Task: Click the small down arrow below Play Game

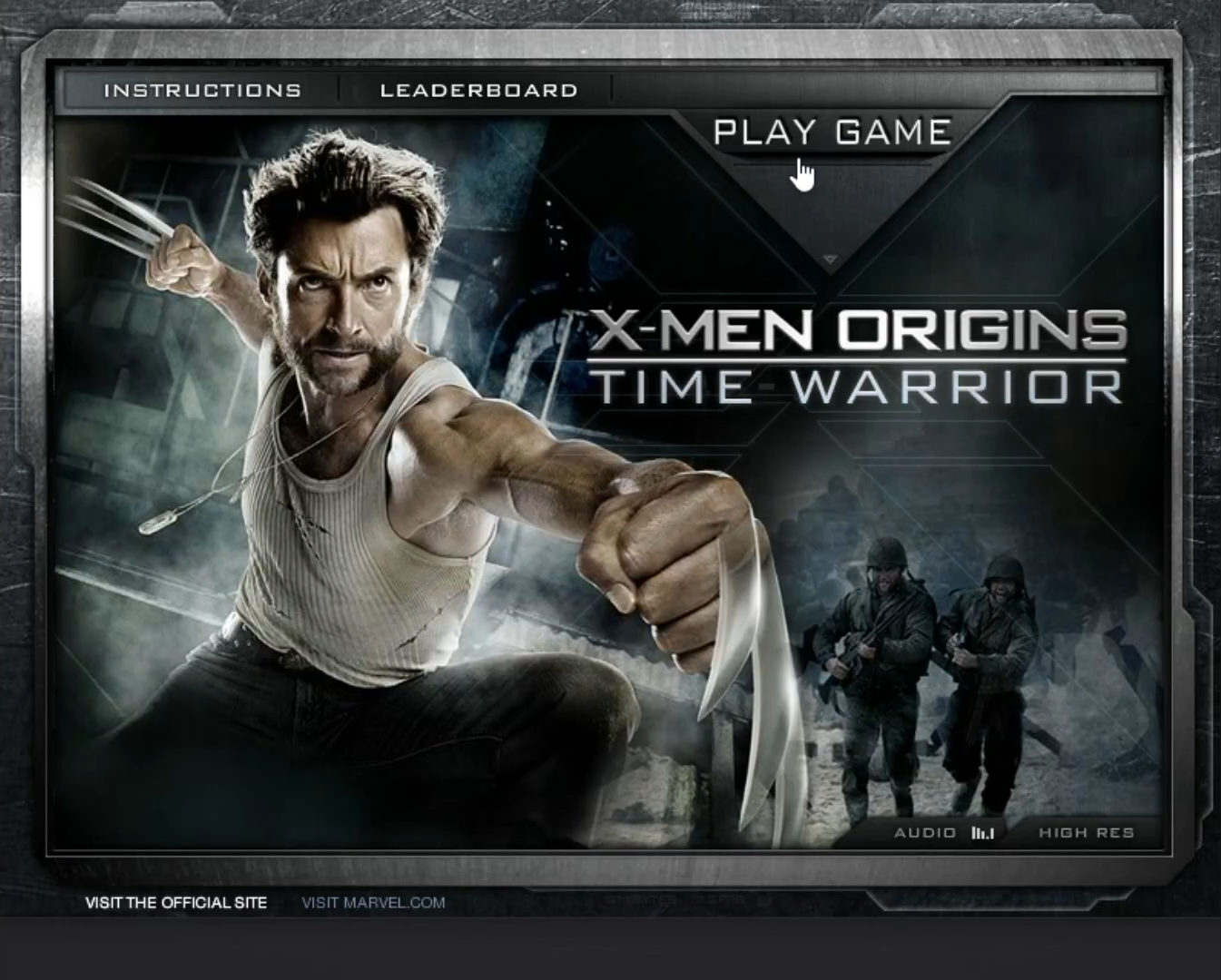Action: coord(830,260)
